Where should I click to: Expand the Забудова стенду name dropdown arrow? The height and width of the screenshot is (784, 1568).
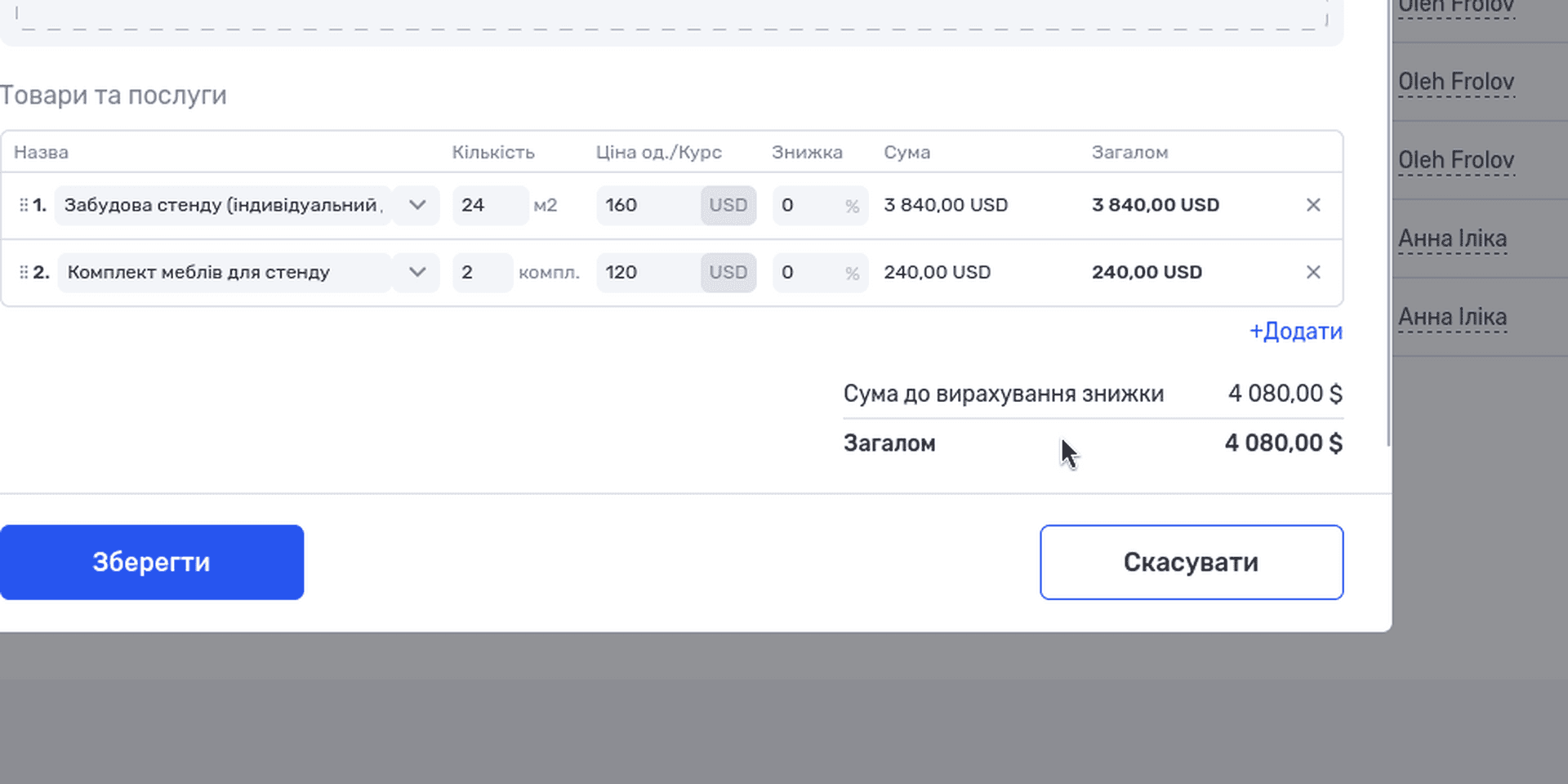(417, 205)
